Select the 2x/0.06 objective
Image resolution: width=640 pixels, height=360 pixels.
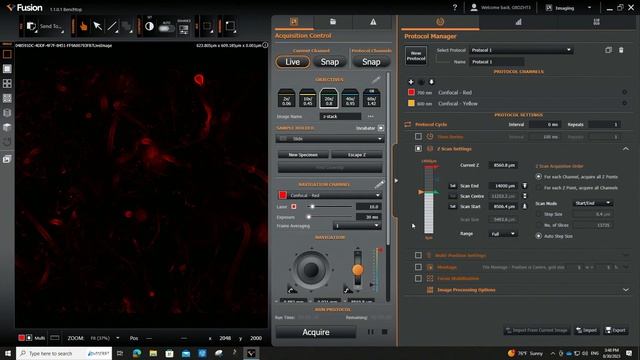[x=287, y=98]
